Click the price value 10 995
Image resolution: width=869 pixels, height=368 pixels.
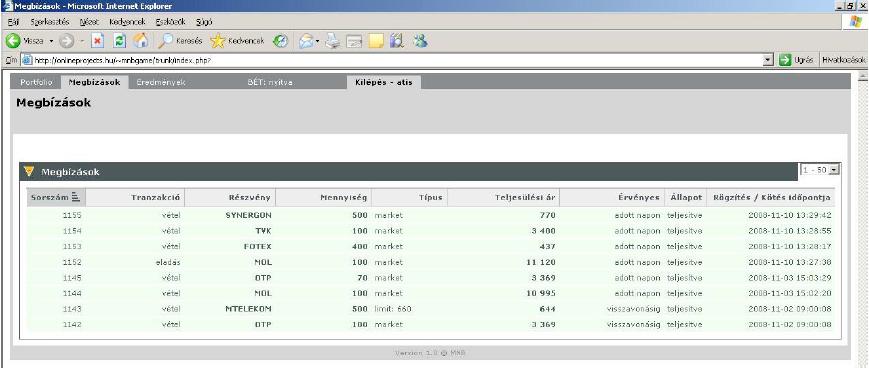(x=540, y=293)
